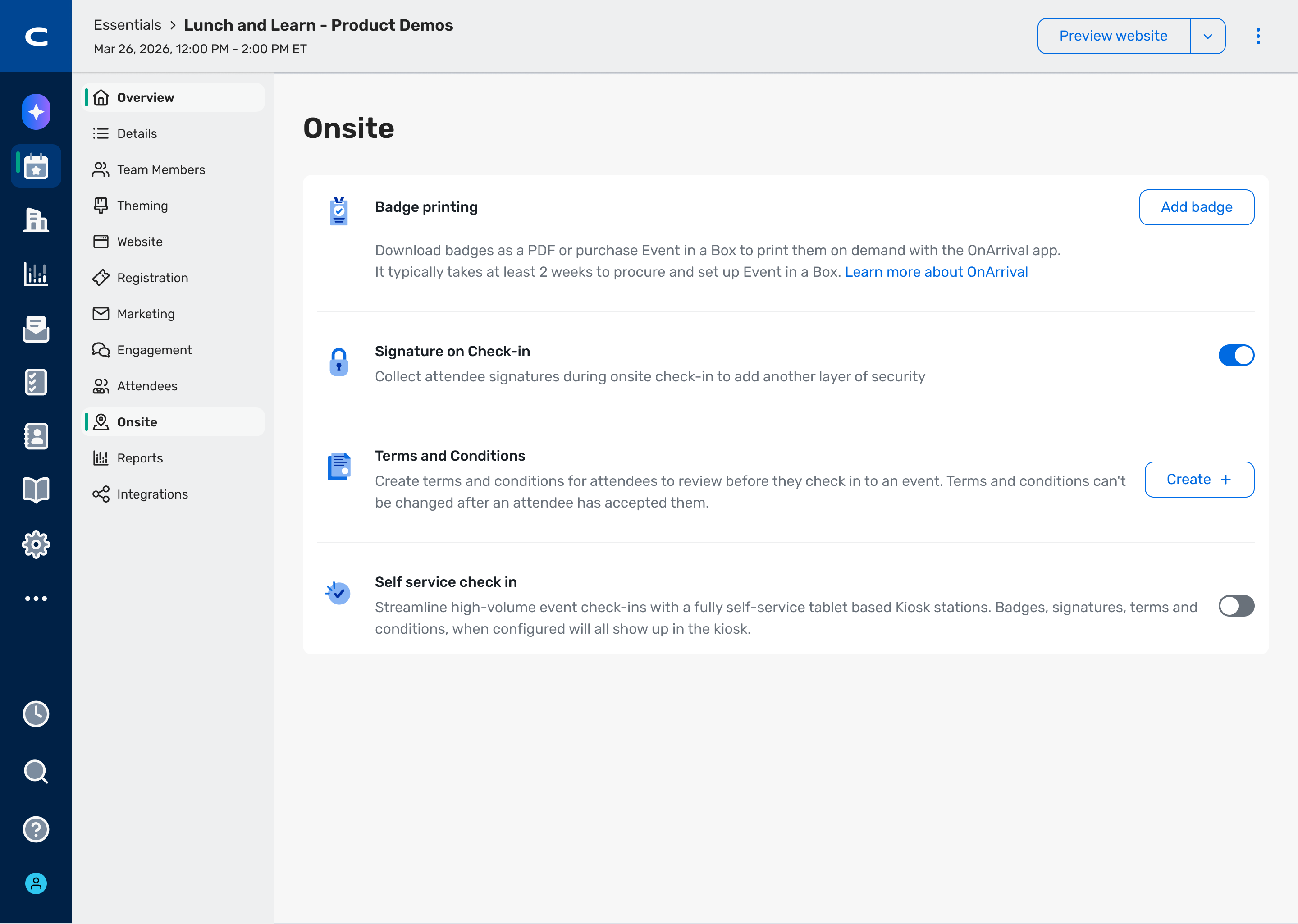The image size is (1298, 924).
Task: Open Reports in the event menu
Action: pos(174,458)
